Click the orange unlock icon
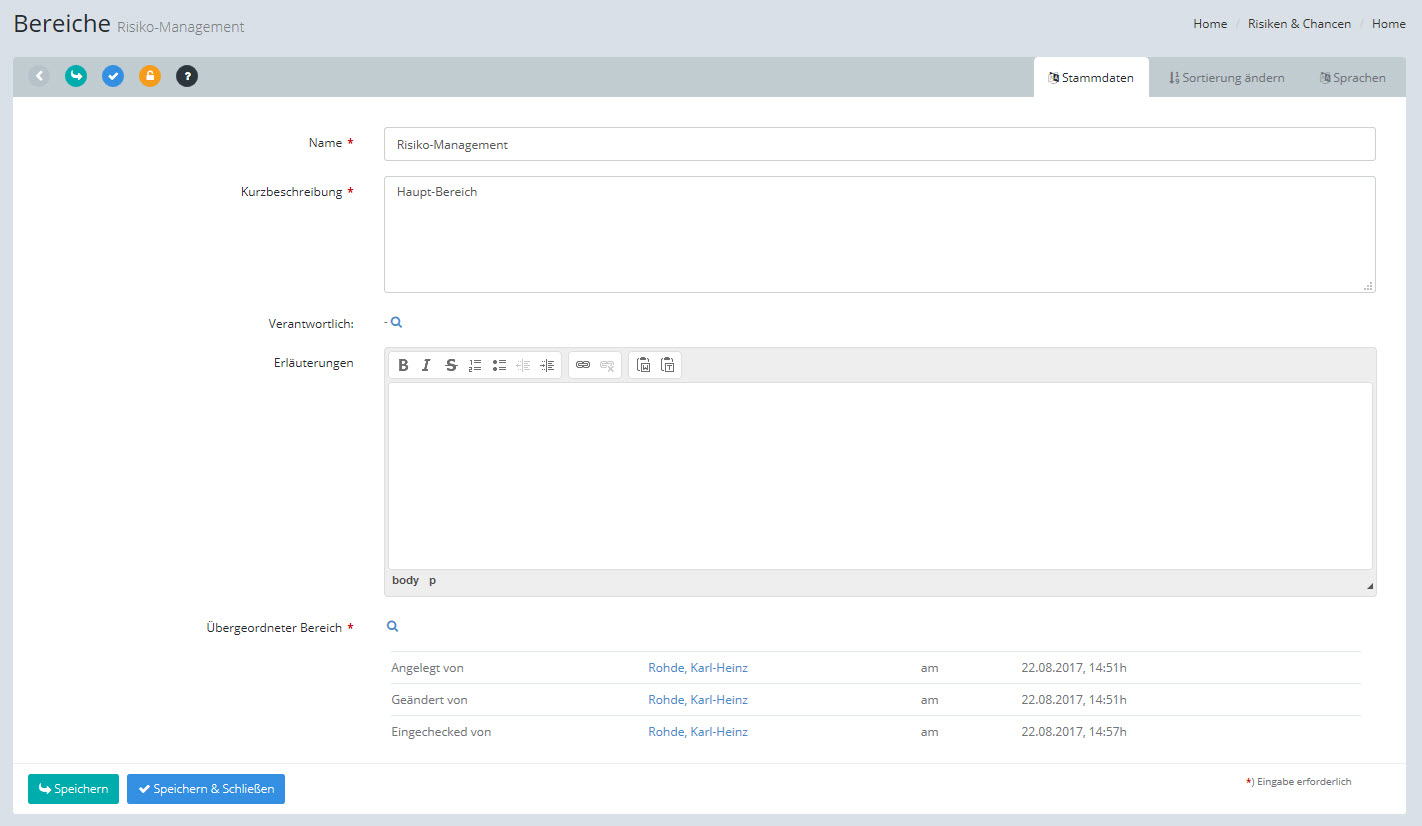 pyautogui.click(x=150, y=76)
